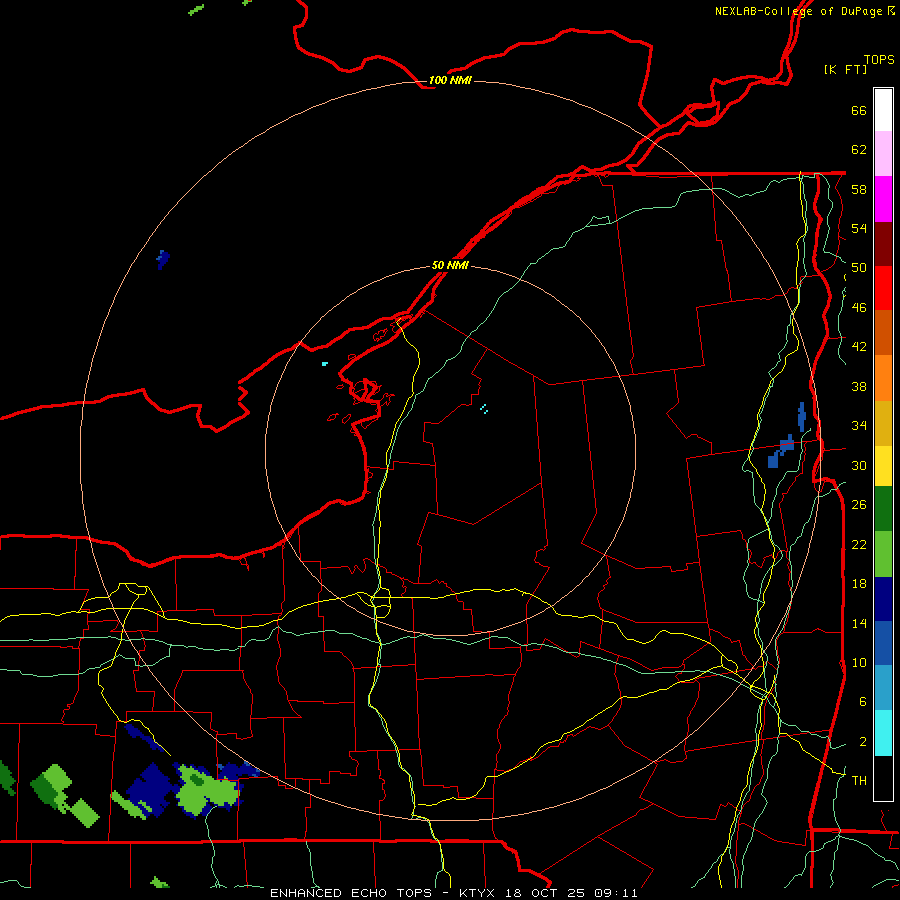Click the [K FT] units label
This screenshot has height=900, width=900.
coord(845,69)
